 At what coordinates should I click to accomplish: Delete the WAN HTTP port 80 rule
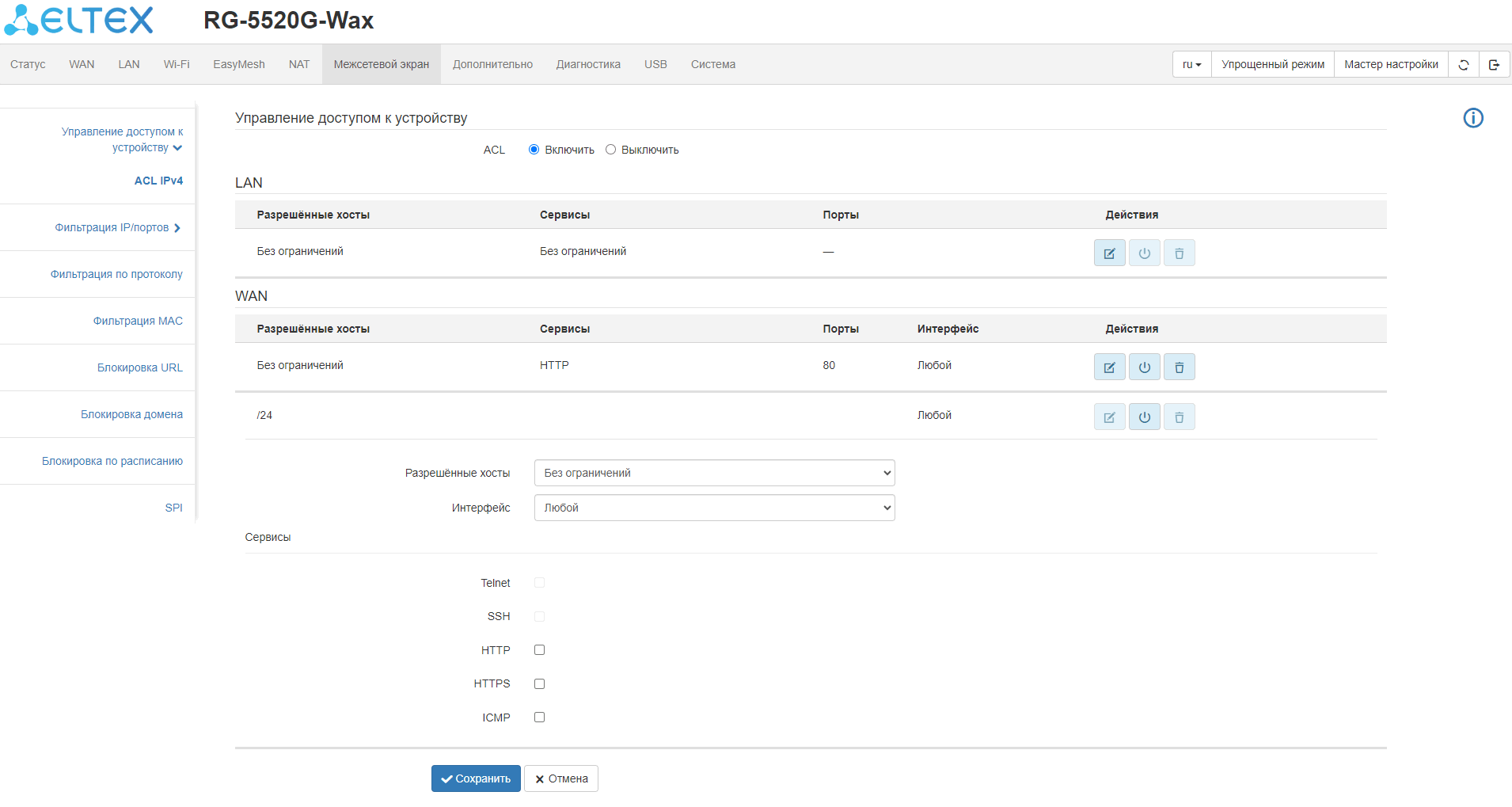point(1179,367)
